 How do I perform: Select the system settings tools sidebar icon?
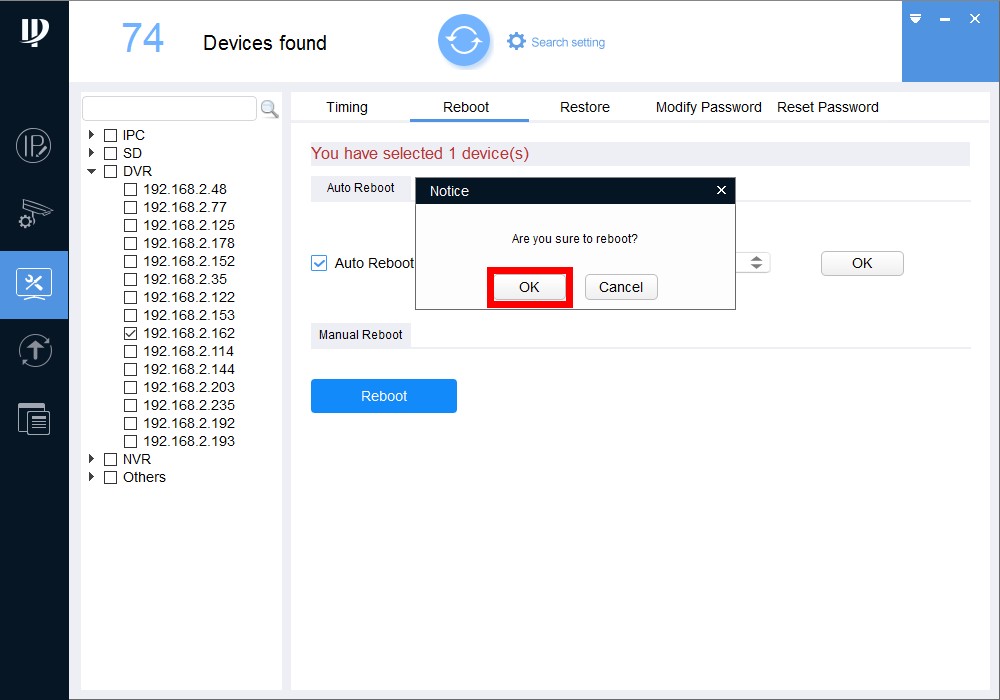click(34, 285)
